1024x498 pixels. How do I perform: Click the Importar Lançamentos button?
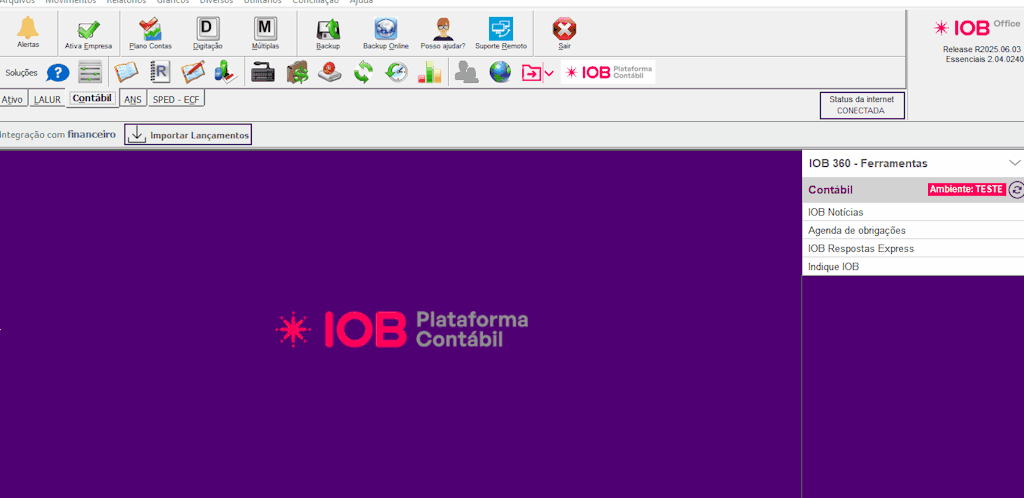[188, 135]
